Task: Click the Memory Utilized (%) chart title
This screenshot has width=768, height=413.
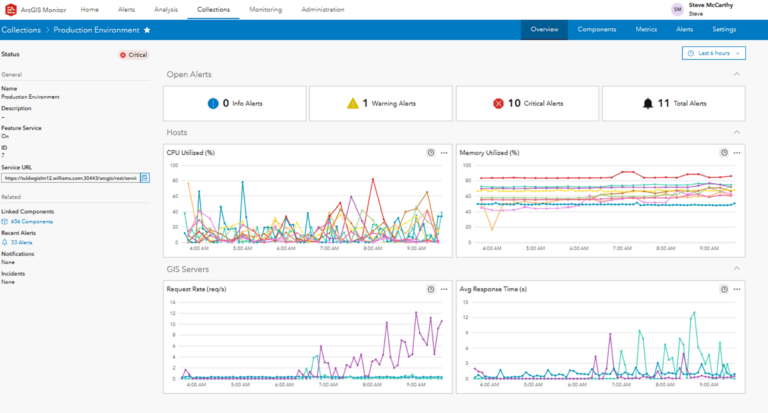Action: tap(489, 153)
